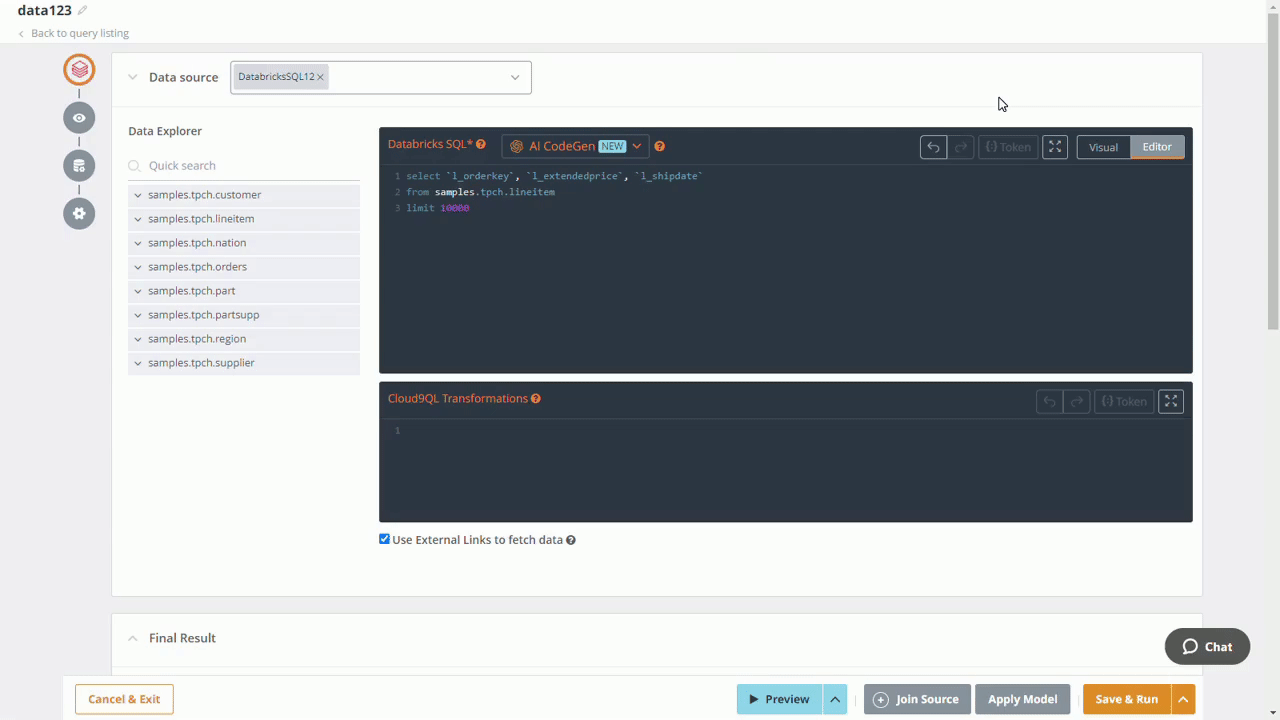Click the Preview button

[779, 699]
